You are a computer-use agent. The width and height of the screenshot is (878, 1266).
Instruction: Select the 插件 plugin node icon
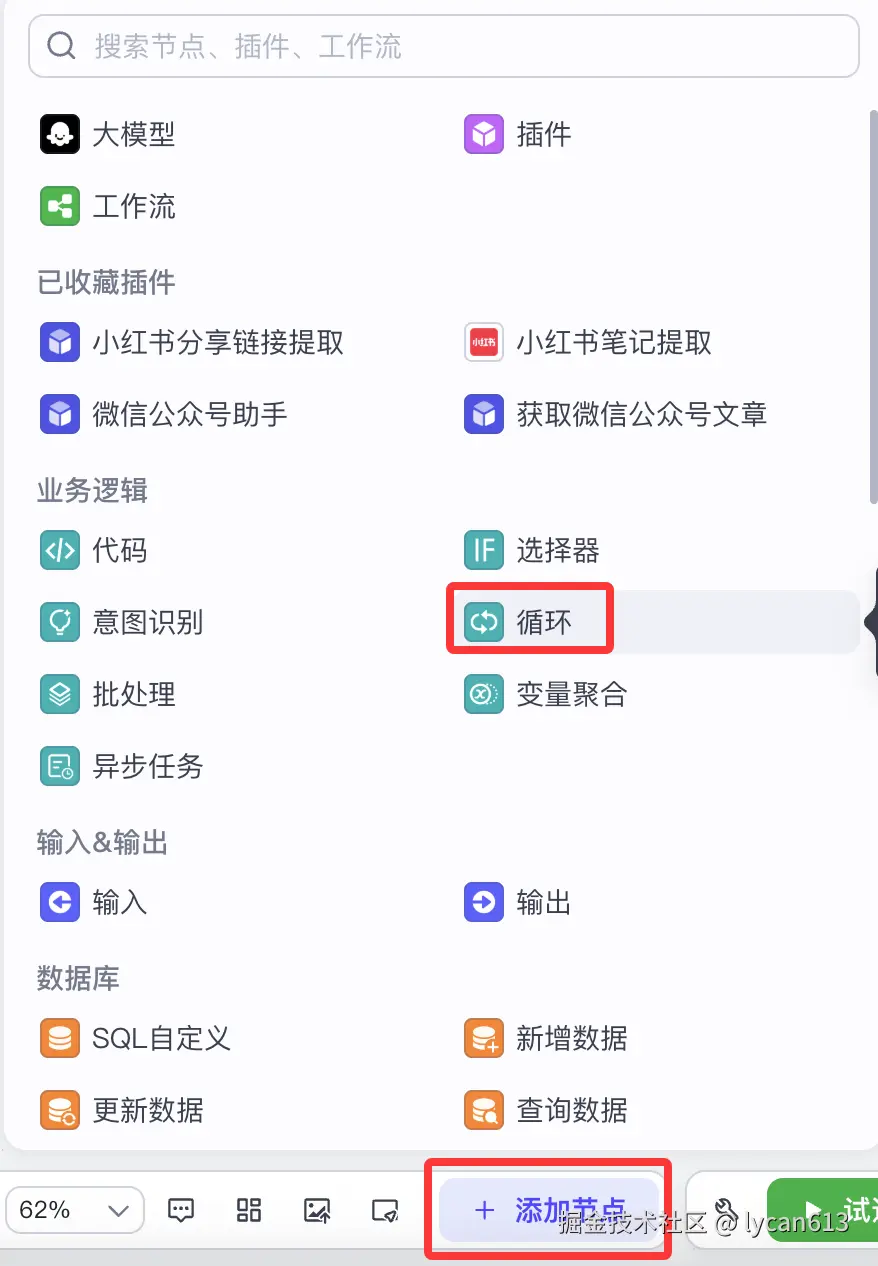[x=484, y=134]
